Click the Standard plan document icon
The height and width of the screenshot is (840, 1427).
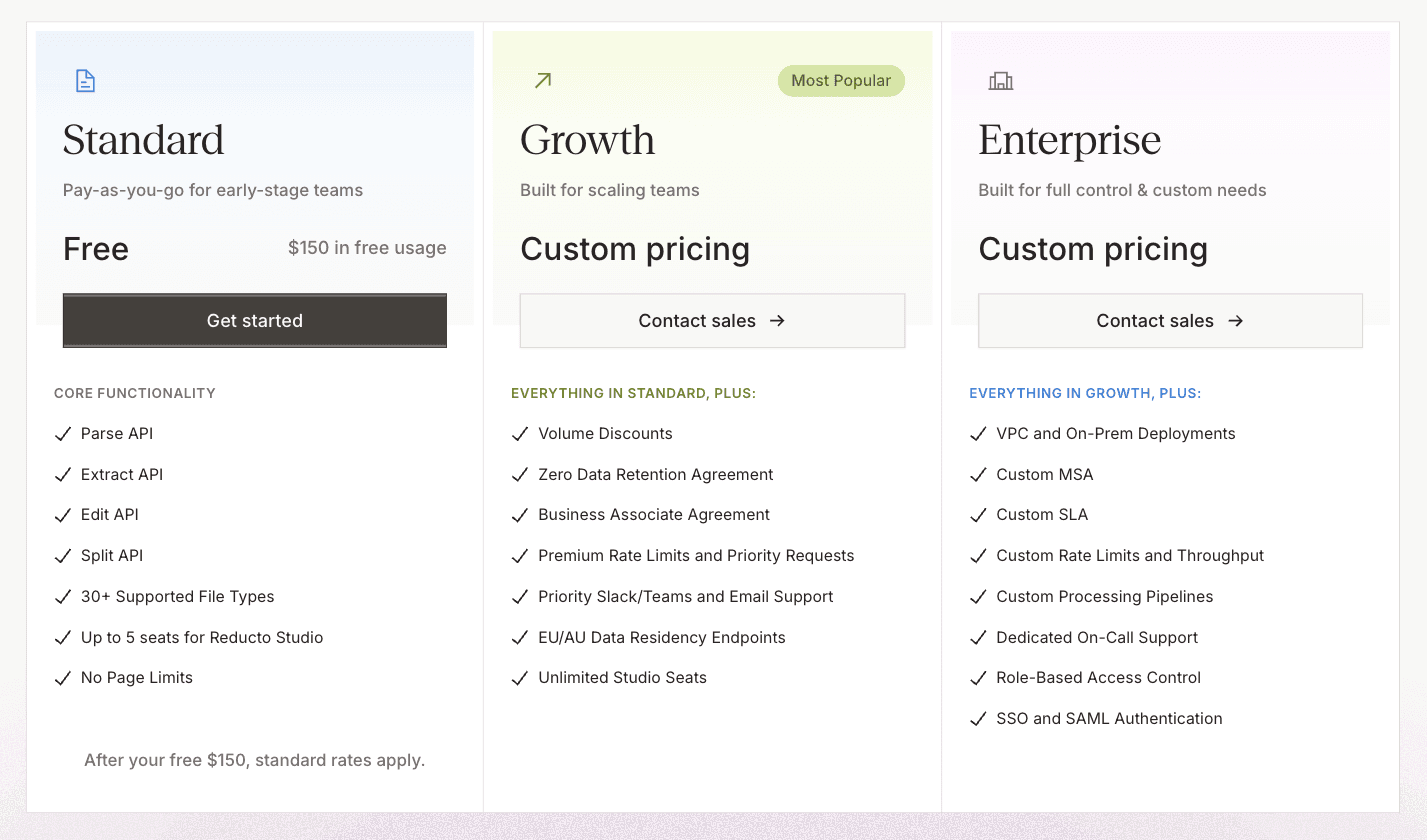click(86, 81)
